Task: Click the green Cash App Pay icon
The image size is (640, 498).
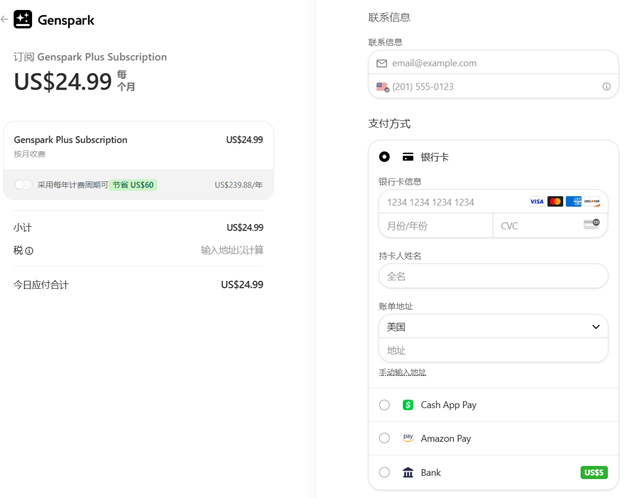Action: click(x=408, y=405)
